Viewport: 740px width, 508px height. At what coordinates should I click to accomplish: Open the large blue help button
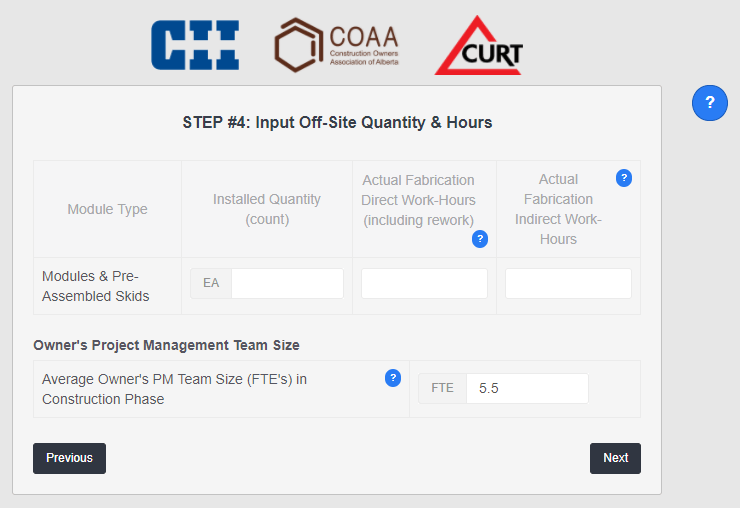pyautogui.click(x=710, y=103)
